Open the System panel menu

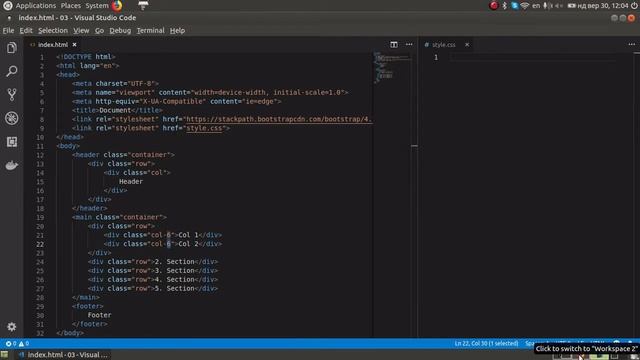click(97, 5)
